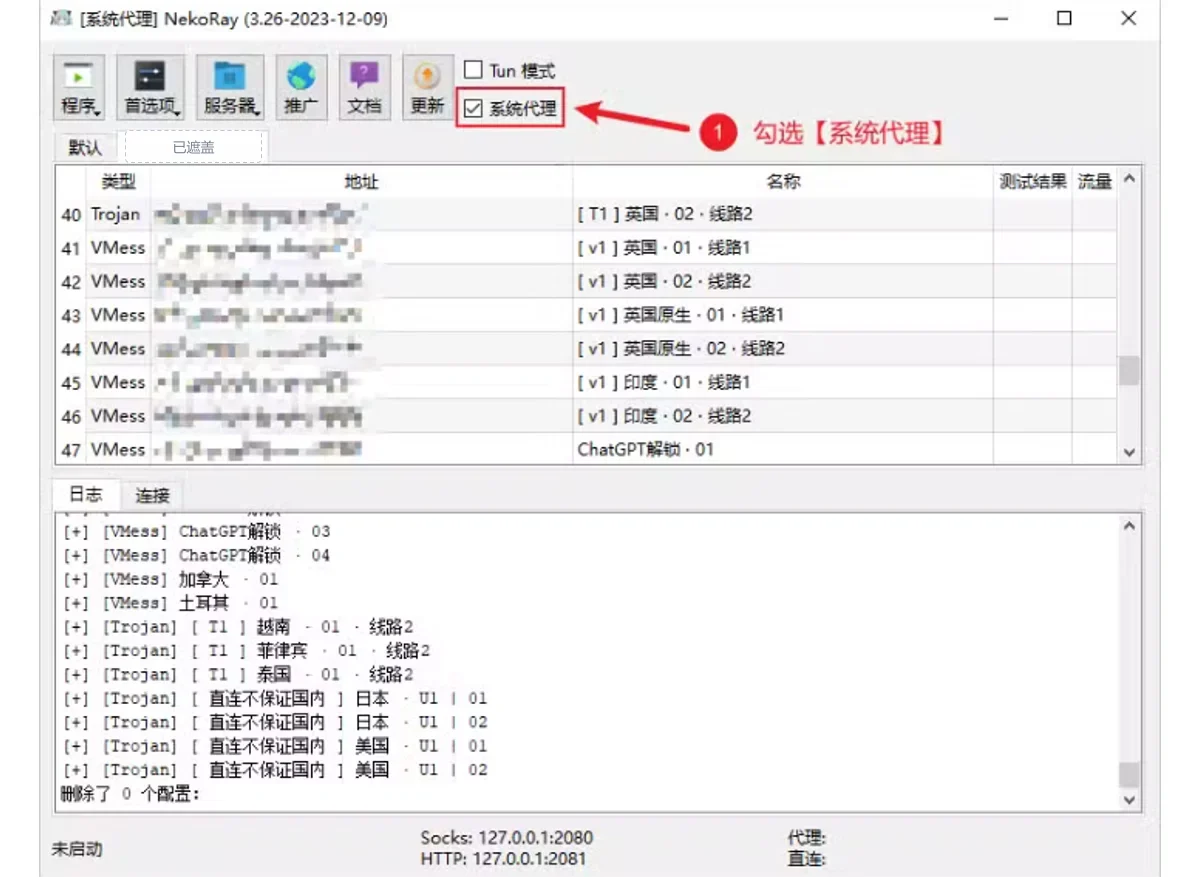Viewport: 1200px width, 877px height.
Task: Sort by the 类型 column header
Action: [118, 182]
